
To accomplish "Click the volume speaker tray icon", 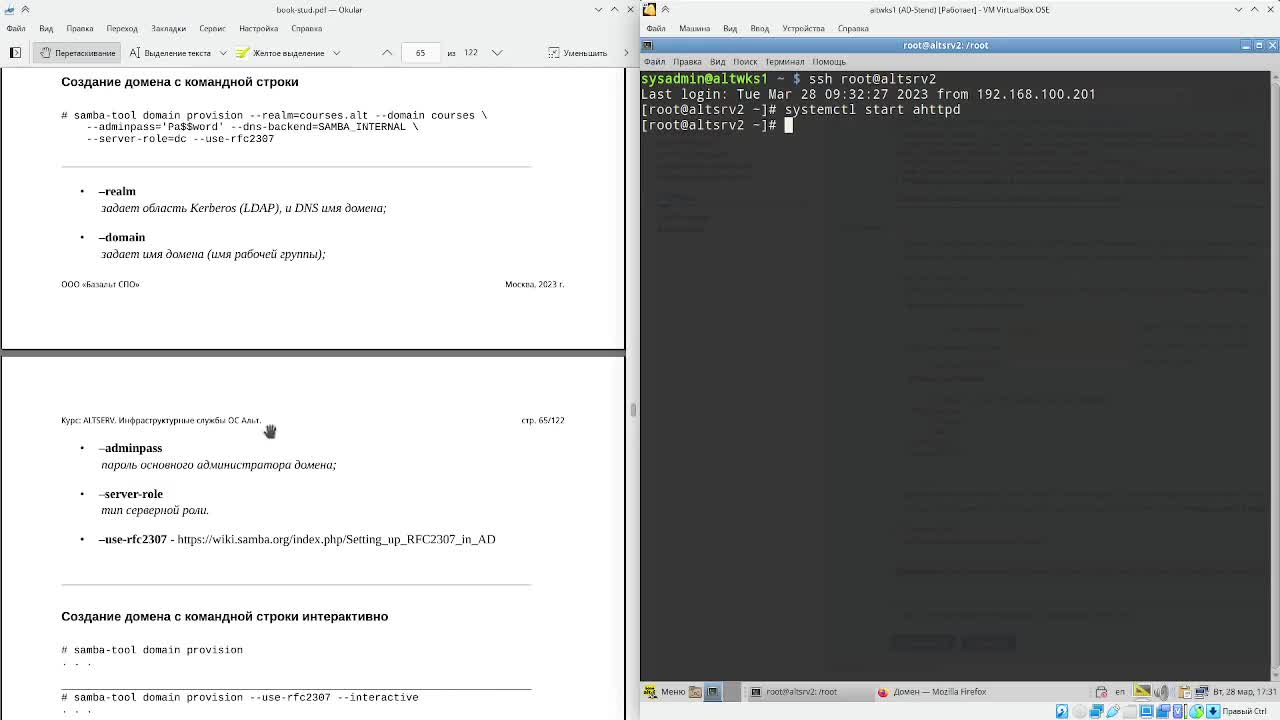I will coord(1161,691).
